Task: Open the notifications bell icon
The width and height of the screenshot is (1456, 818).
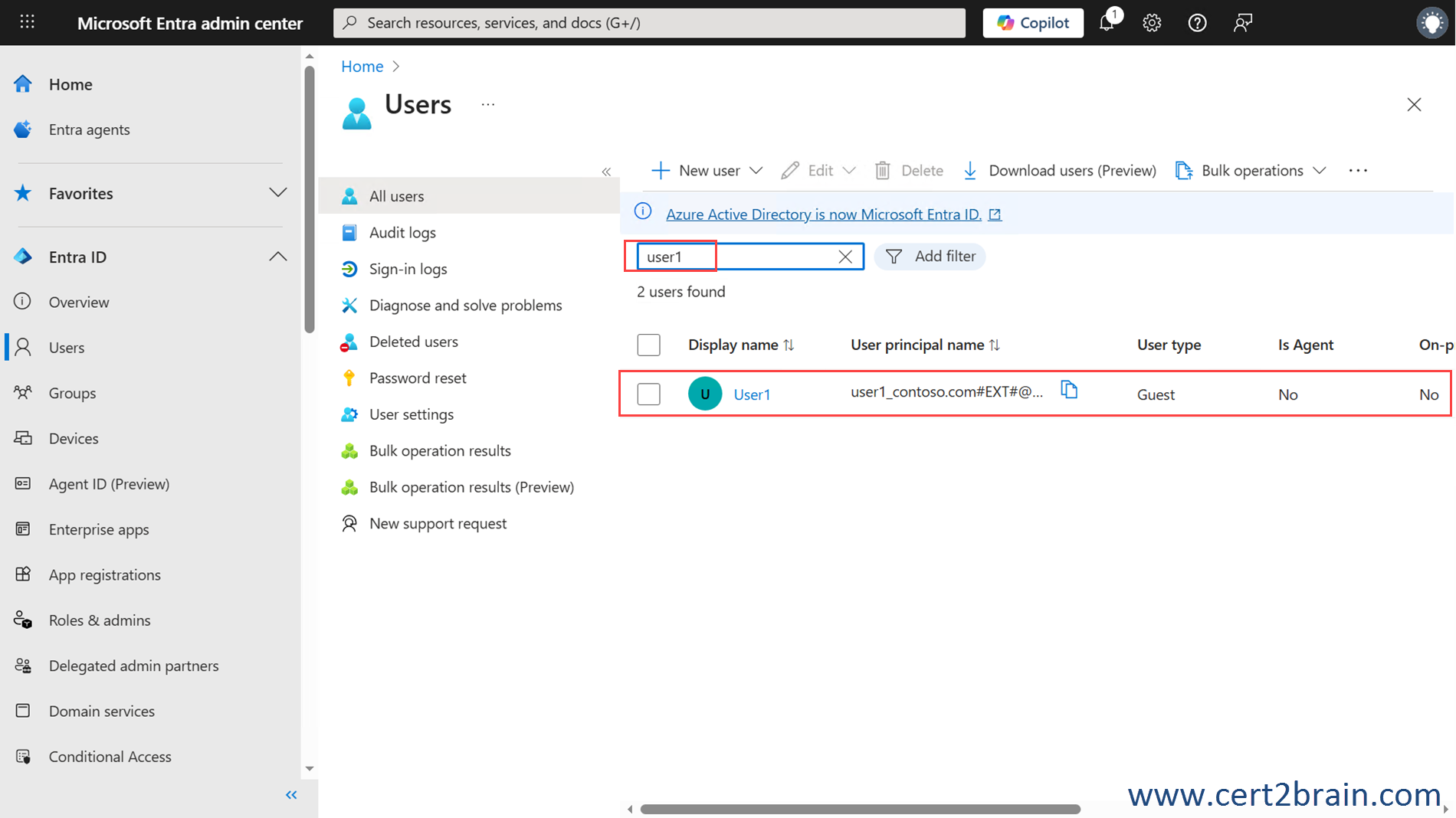Action: 1107,22
